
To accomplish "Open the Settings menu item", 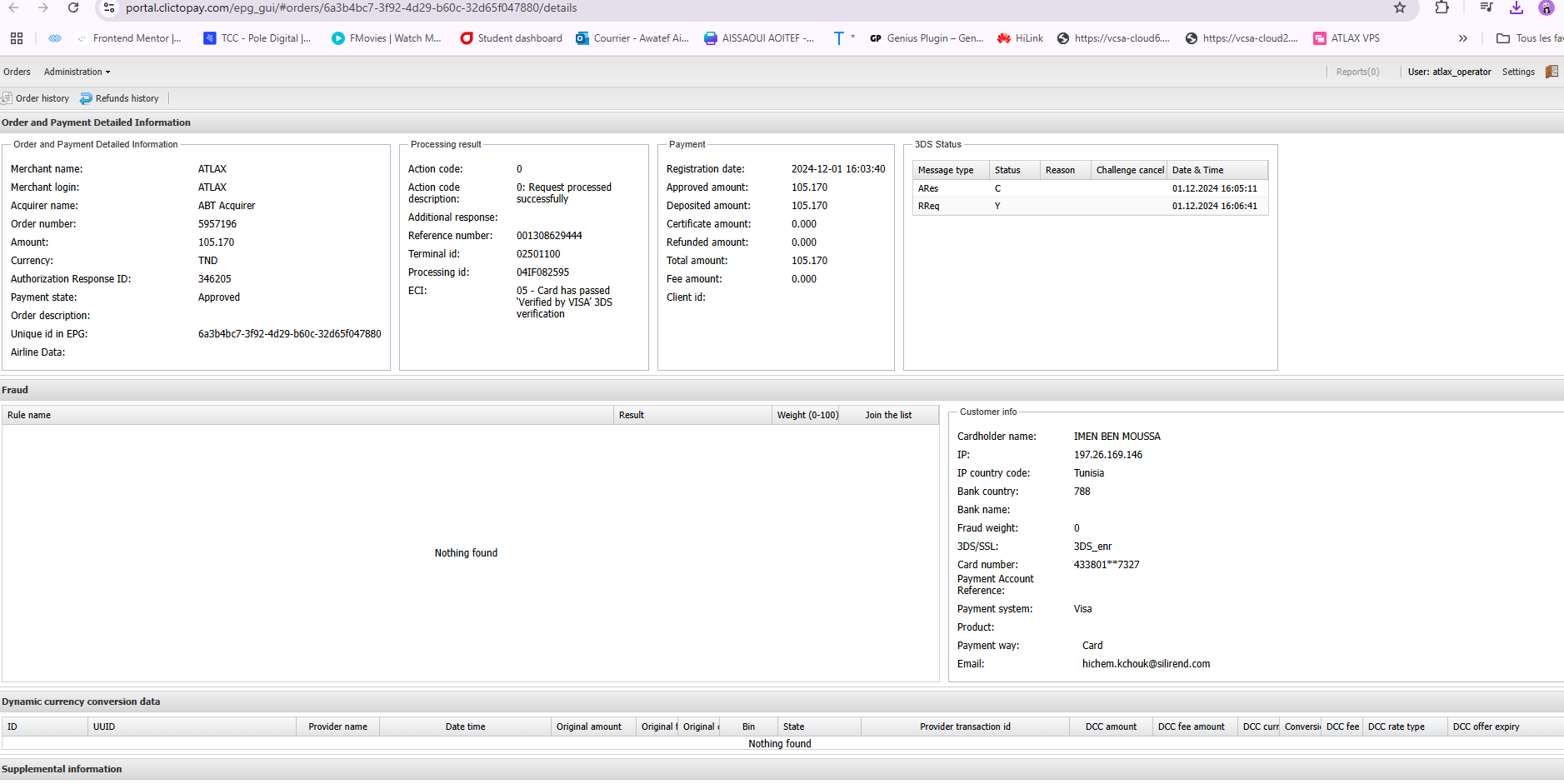I will pos(1518,72).
